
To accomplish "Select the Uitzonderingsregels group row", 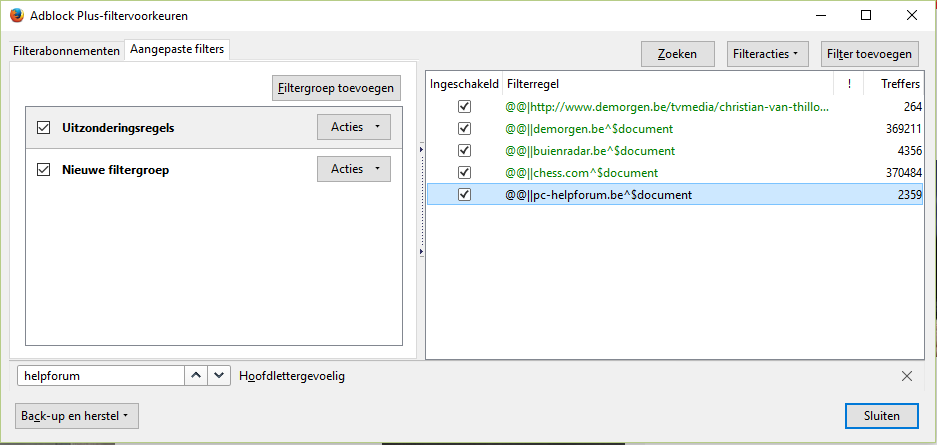I will 214,128.
